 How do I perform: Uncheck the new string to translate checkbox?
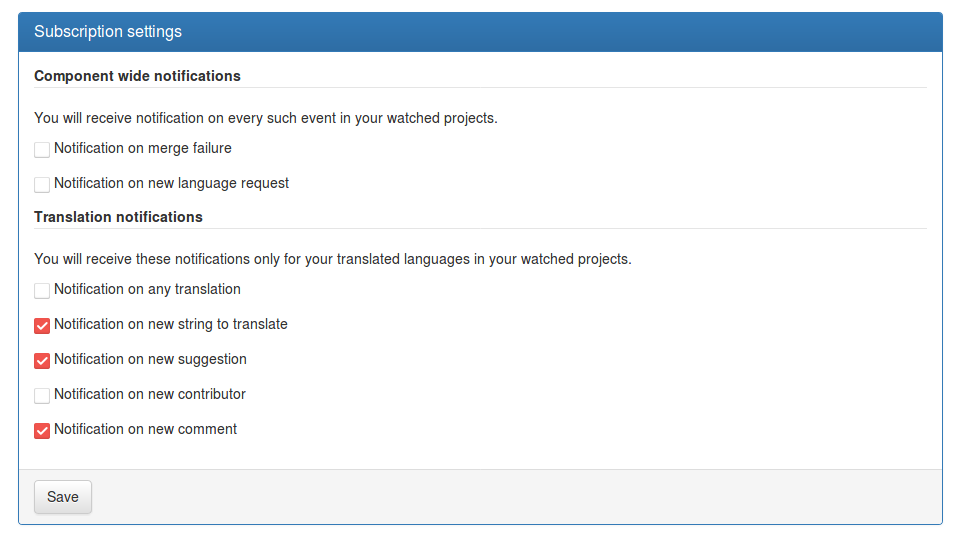pos(42,326)
